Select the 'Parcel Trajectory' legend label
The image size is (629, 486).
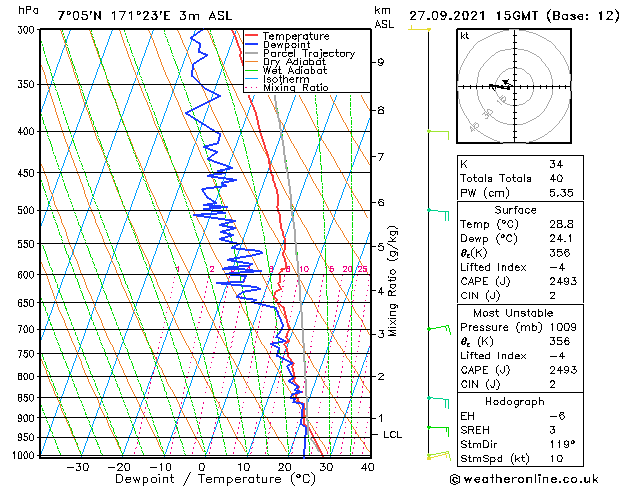point(309,53)
